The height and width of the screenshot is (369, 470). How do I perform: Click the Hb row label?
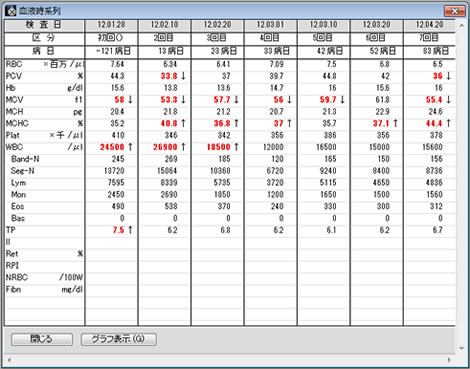(10, 88)
